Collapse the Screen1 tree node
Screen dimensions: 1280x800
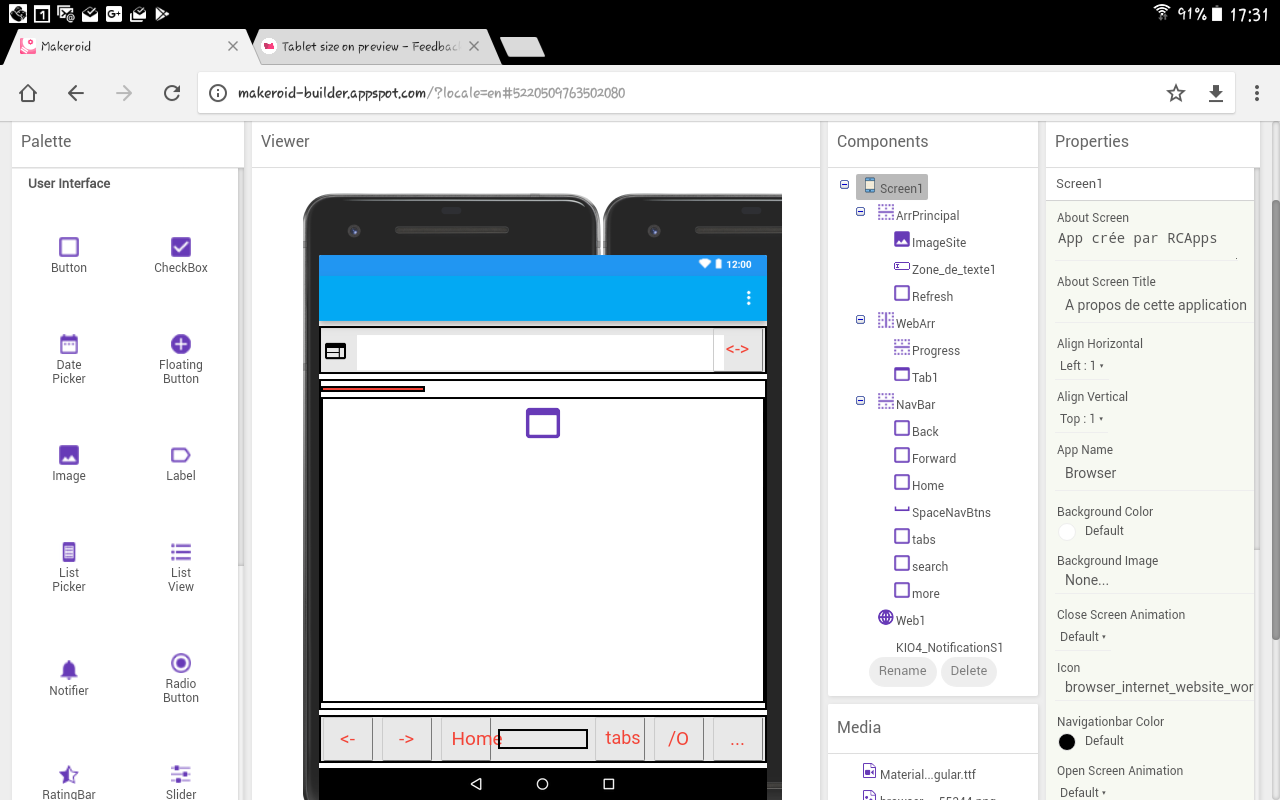coord(845,185)
